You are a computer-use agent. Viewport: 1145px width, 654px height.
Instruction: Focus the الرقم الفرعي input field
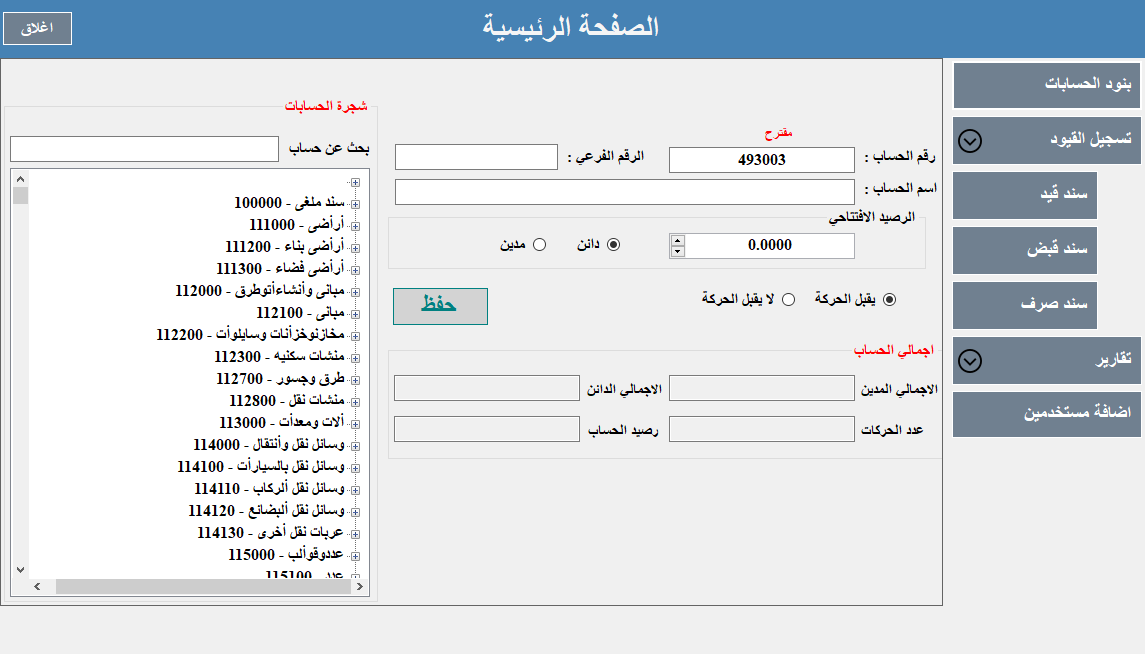(x=476, y=157)
